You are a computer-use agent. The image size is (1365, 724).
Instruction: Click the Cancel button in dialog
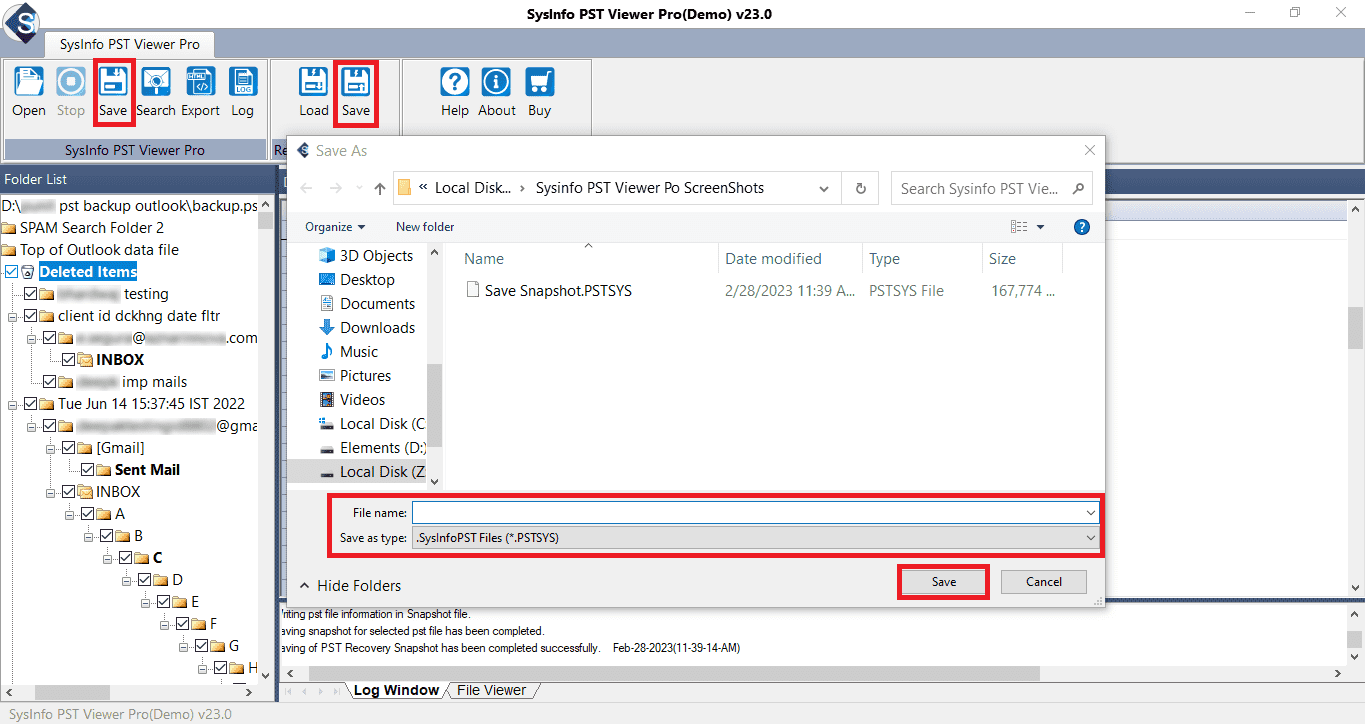click(x=1044, y=582)
